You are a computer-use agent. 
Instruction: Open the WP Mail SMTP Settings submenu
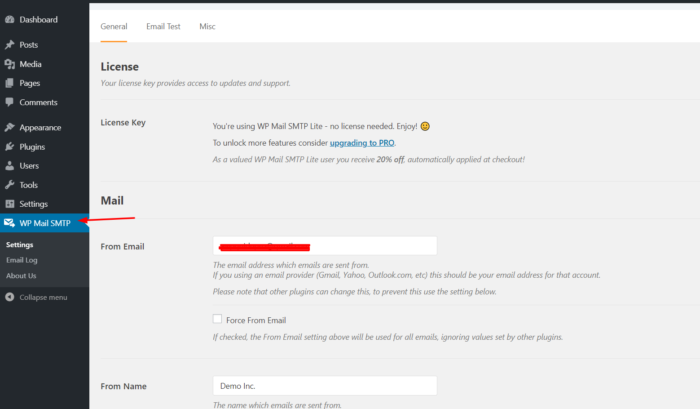tap(20, 245)
